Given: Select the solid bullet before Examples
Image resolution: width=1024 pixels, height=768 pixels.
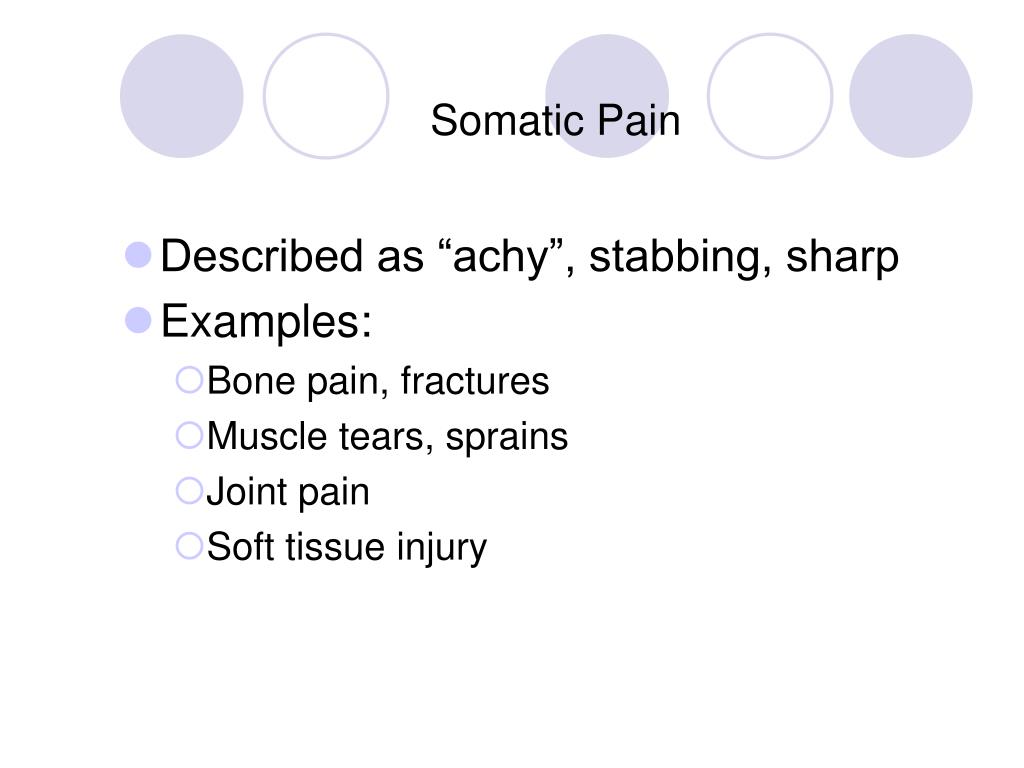Looking at the screenshot, I should pos(138,320).
